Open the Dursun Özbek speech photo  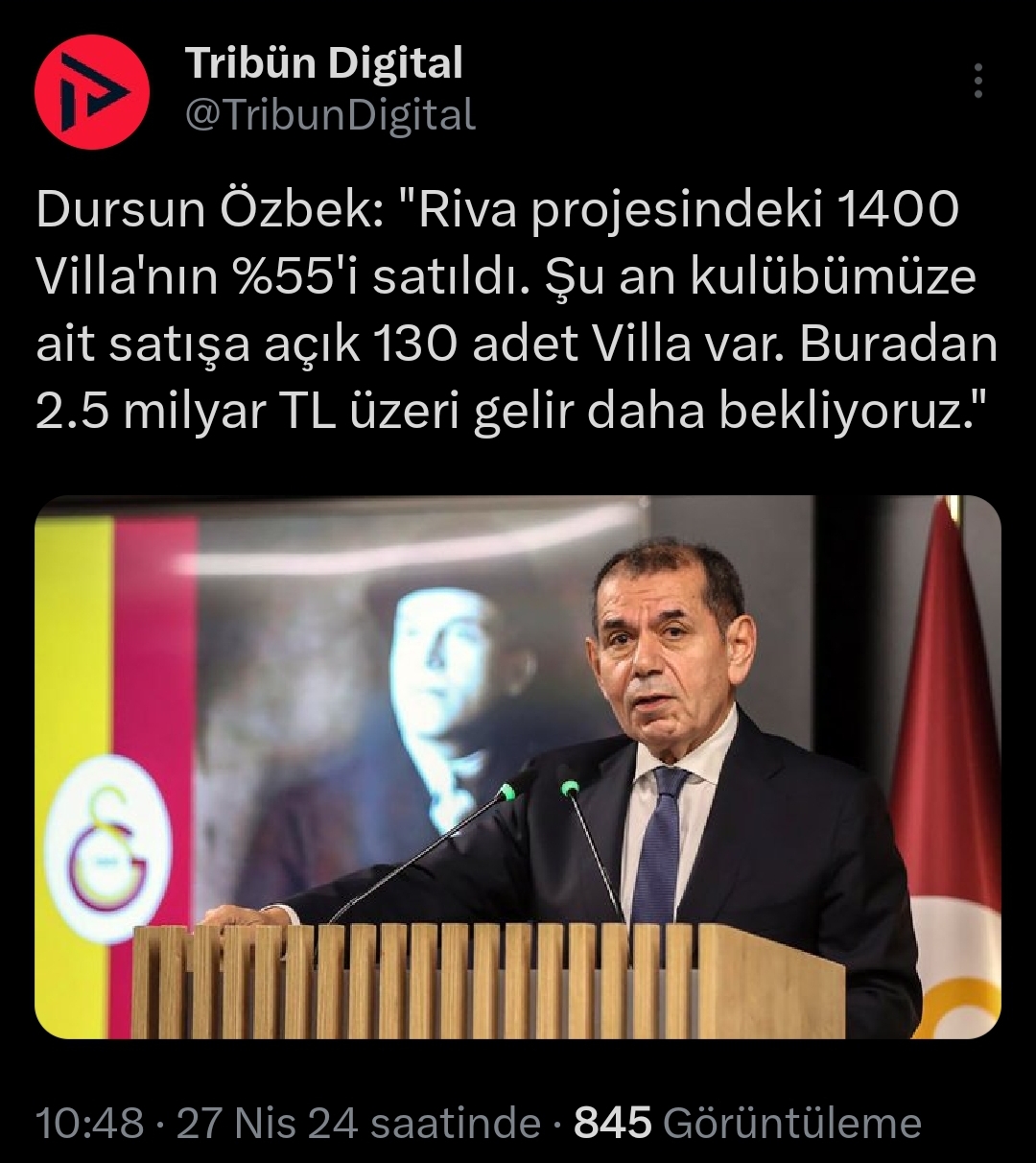[x=518, y=767]
